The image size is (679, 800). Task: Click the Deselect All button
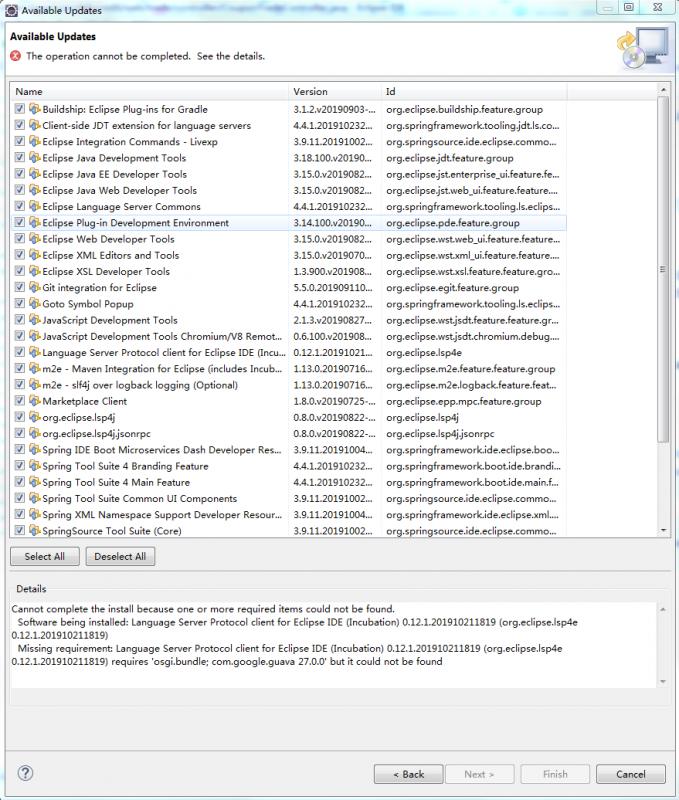[120, 557]
